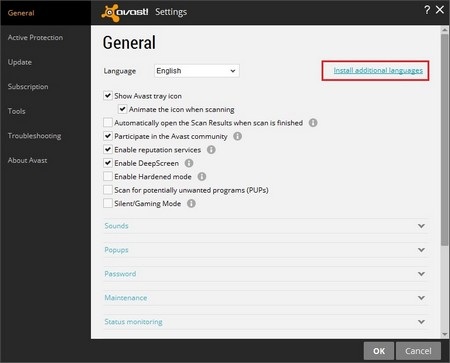Click the chevron at the right end of the Status monitoring row
Screen dimensions: 450x363
point(421,322)
